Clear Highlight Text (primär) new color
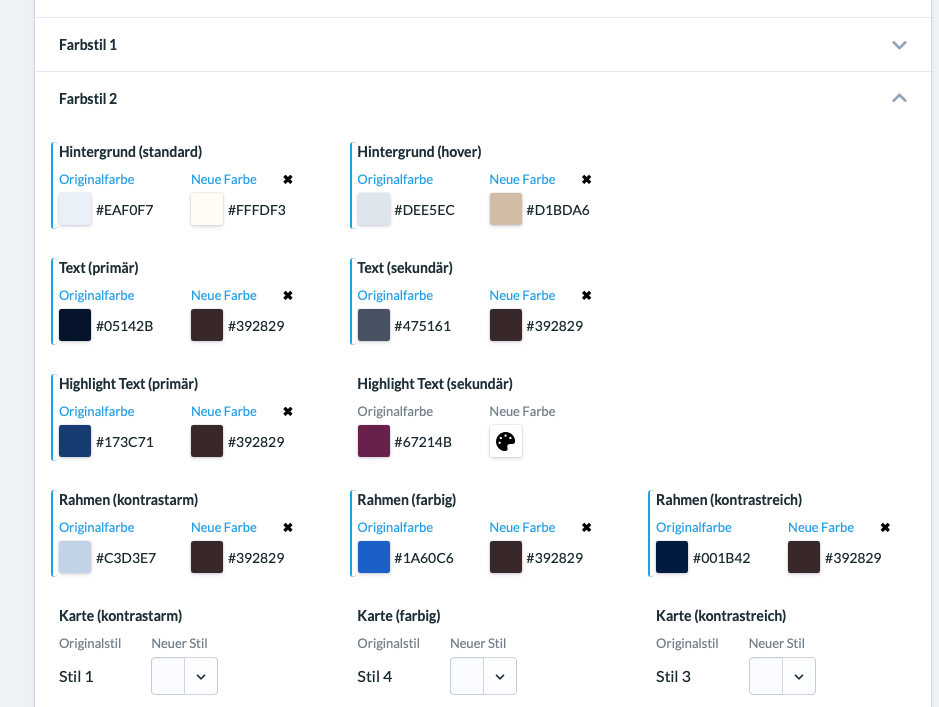 click(288, 412)
